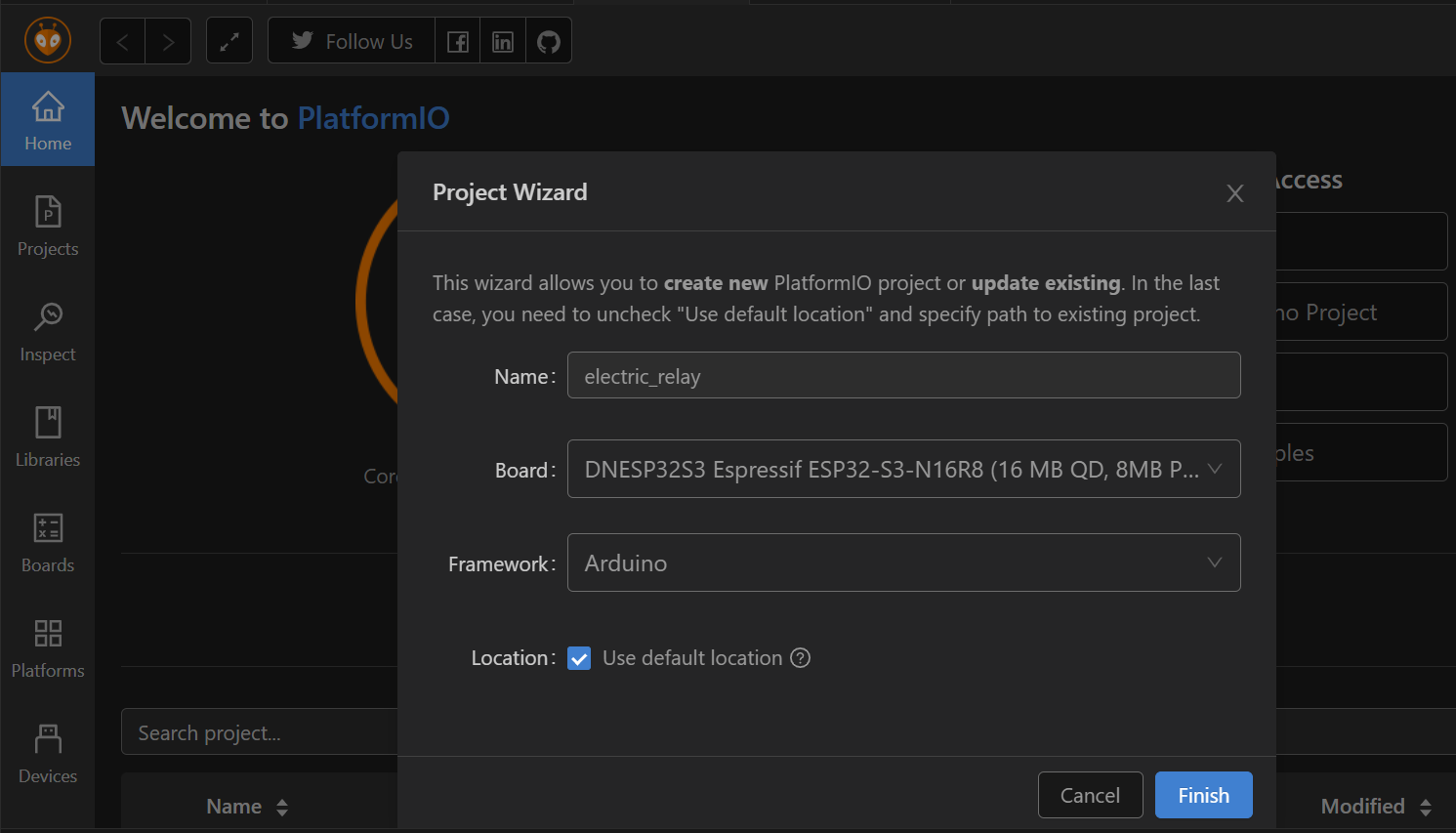The height and width of the screenshot is (833, 1456).
Task: Select the Home sidebar tab
Action: tap(48, 120)
